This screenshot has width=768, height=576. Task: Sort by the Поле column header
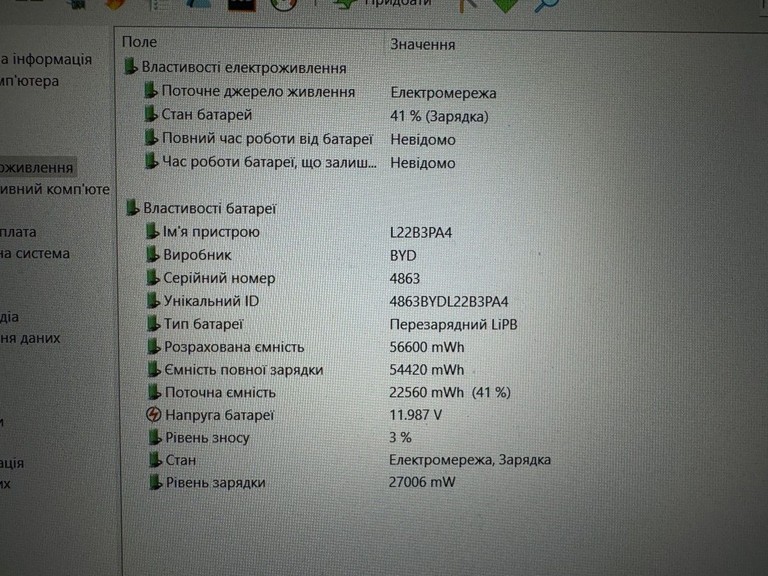(140, 42)
